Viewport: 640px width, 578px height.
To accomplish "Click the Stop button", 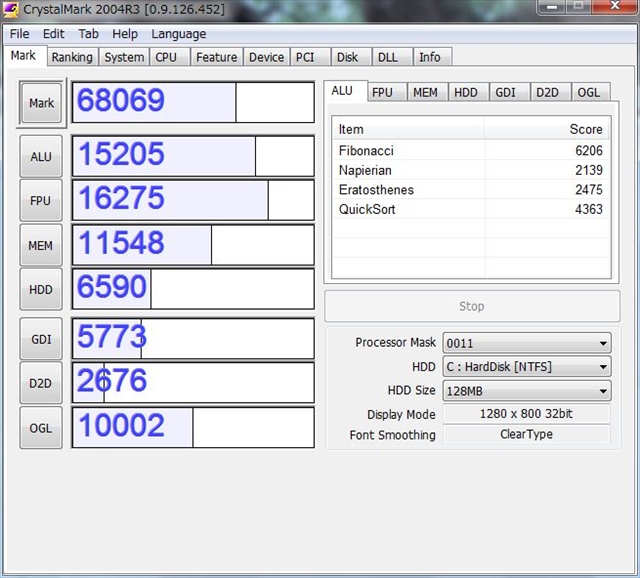I will pyautogui.click(x=472, y=306).
